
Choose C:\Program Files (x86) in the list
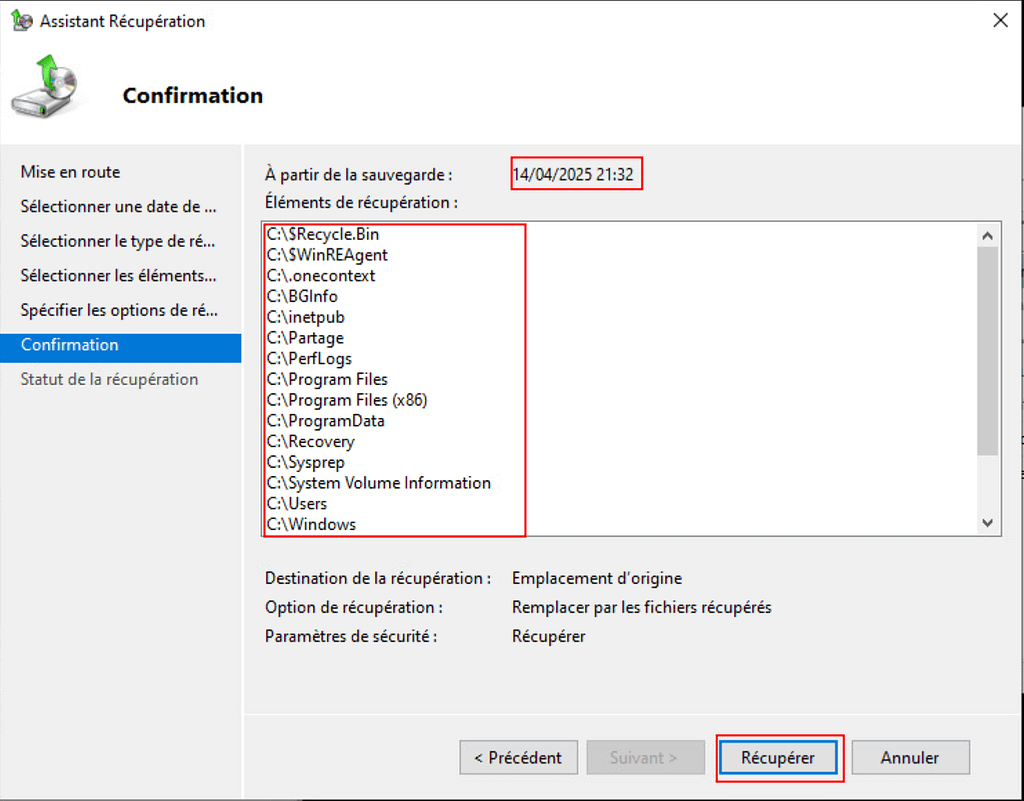coord(346,400)
